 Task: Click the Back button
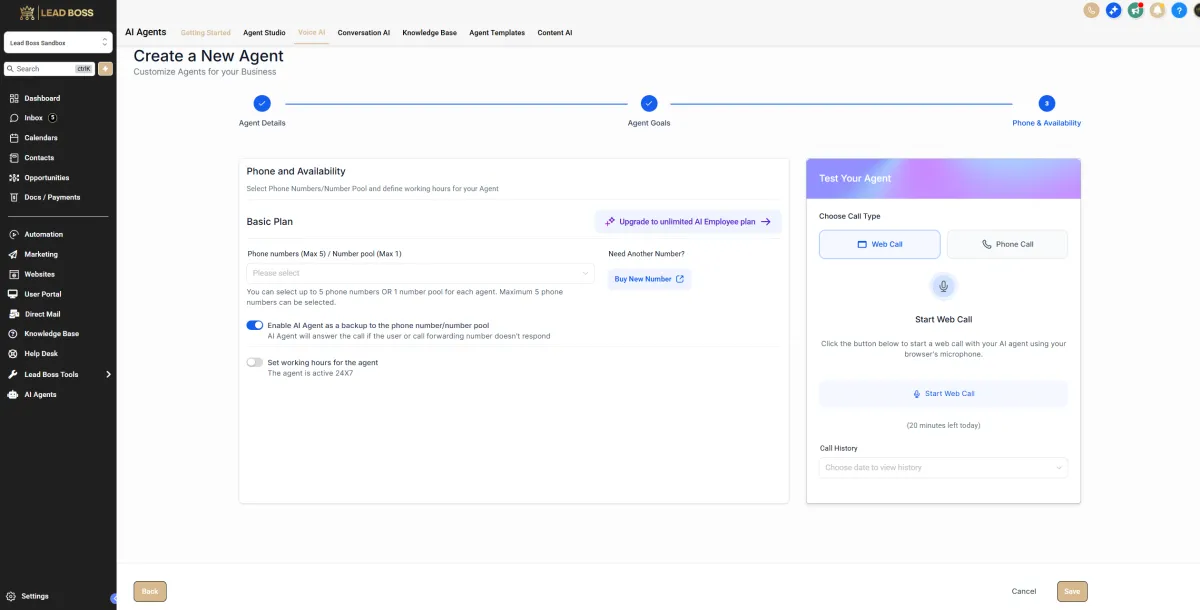pos(150,591)
